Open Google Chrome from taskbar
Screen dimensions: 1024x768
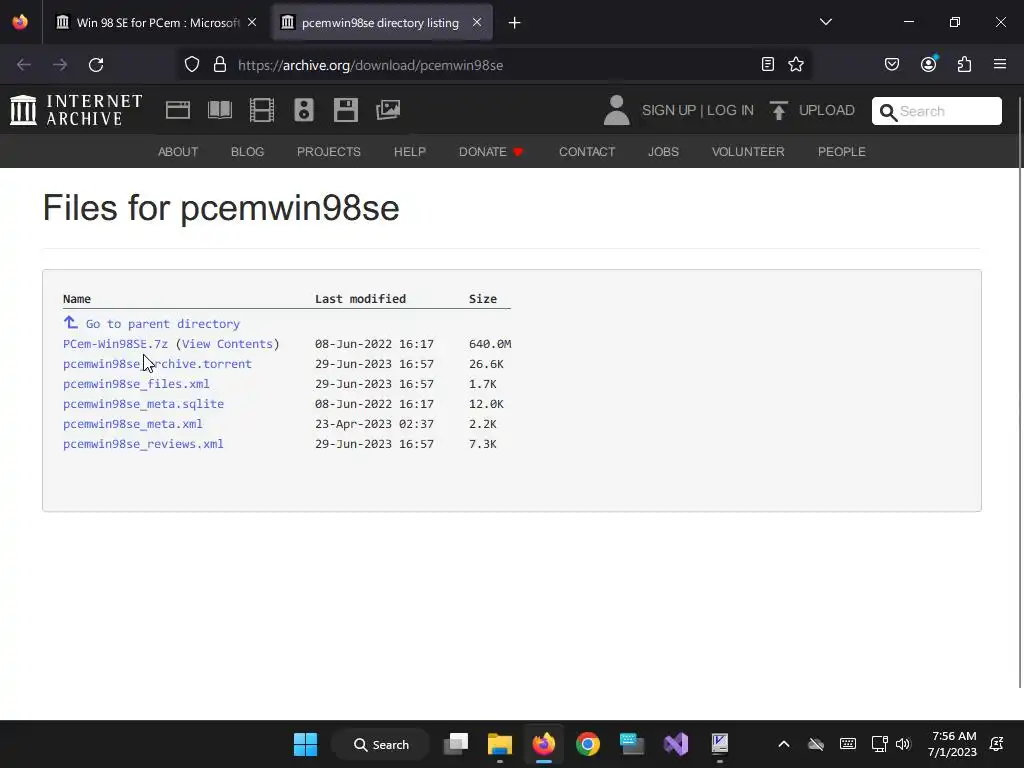[x=588, y=744]
